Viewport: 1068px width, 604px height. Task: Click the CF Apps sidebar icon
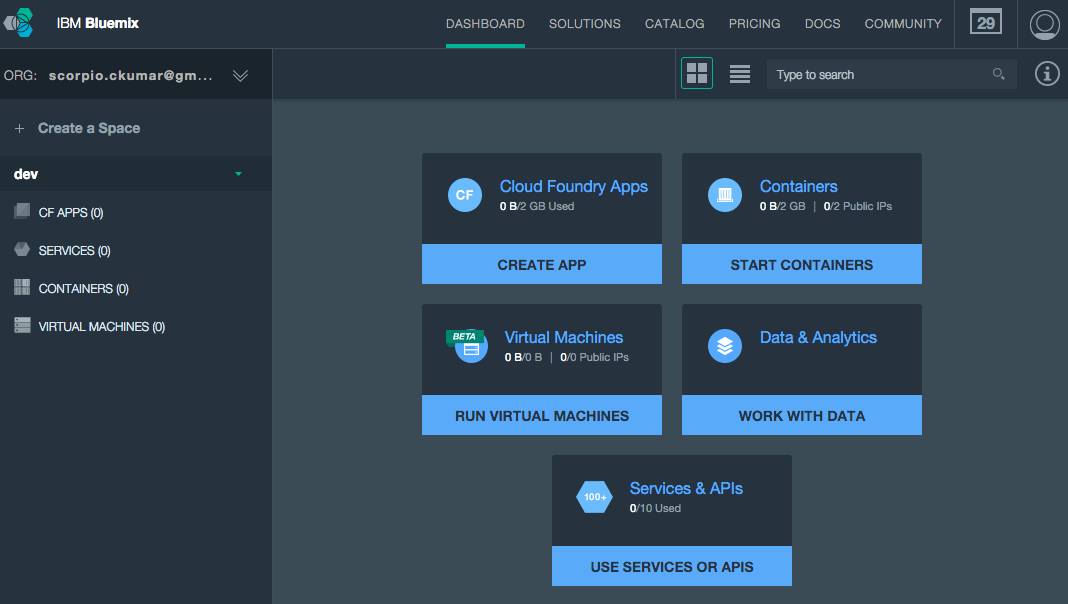(22, 211)
